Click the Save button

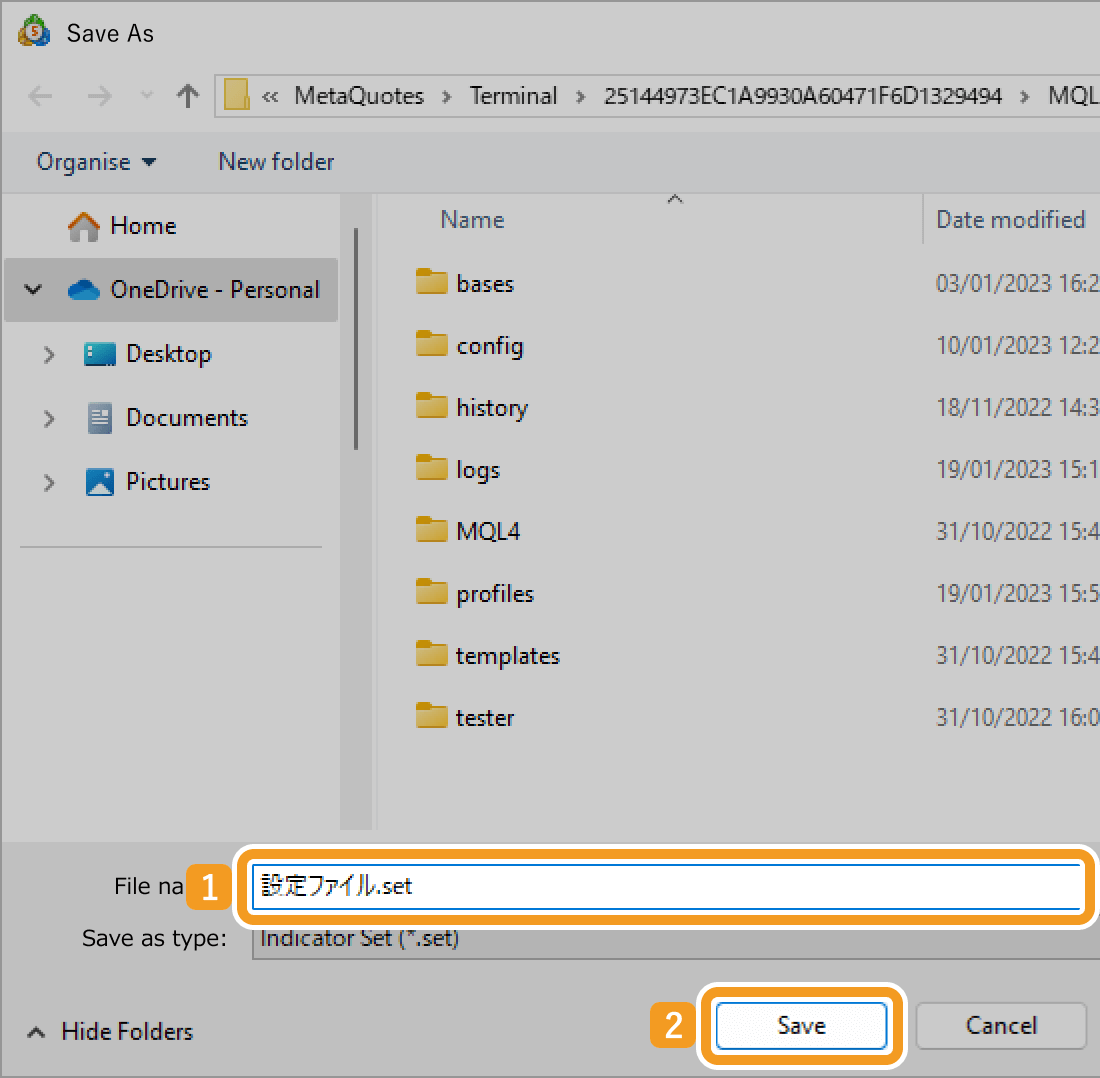point(800,1025)
